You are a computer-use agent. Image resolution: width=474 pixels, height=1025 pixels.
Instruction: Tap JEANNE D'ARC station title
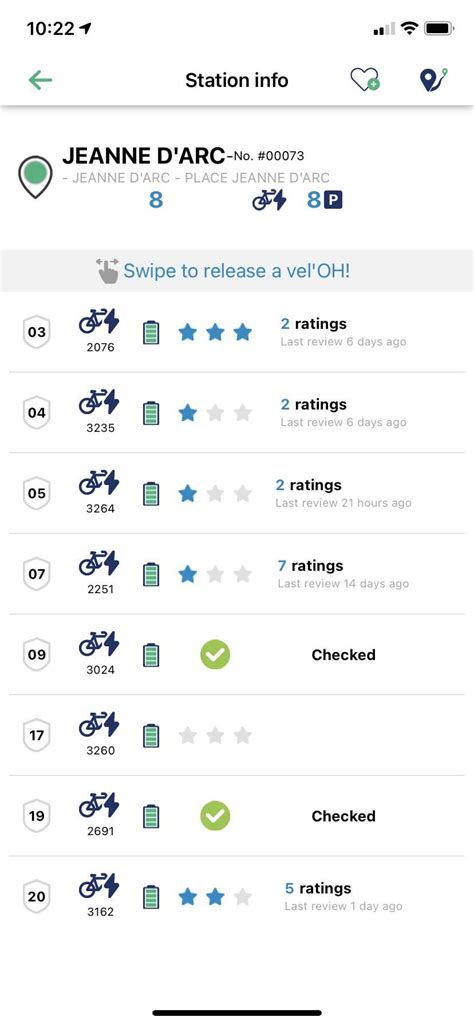click(144, 156)
